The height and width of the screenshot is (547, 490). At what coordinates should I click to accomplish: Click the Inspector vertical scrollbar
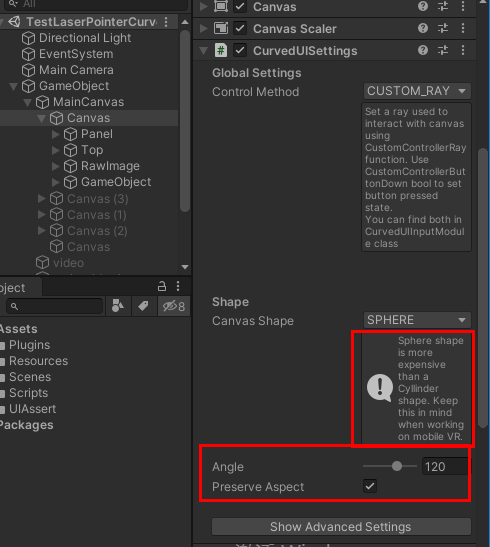483,288
